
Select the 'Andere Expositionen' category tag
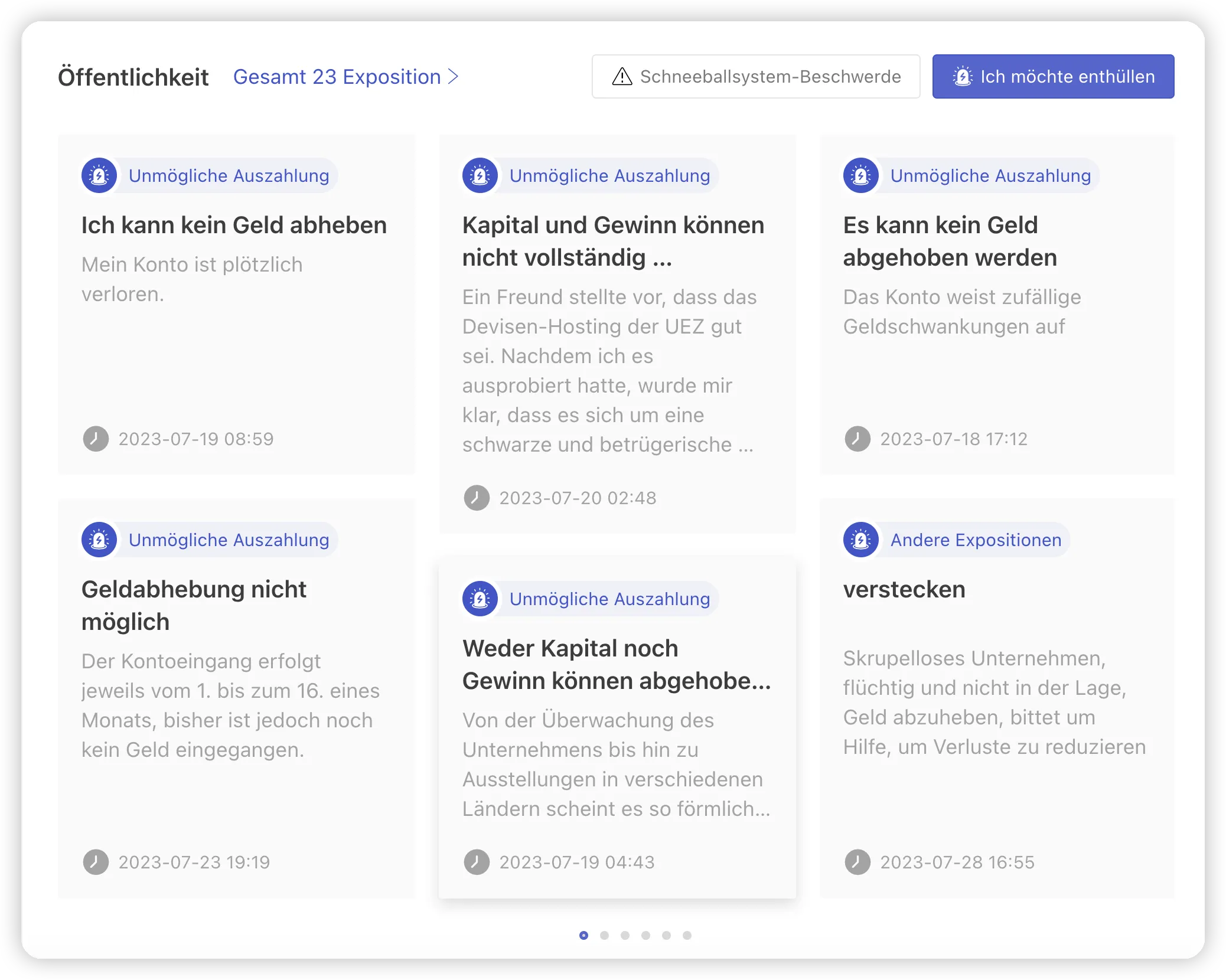tap(976, 540)
